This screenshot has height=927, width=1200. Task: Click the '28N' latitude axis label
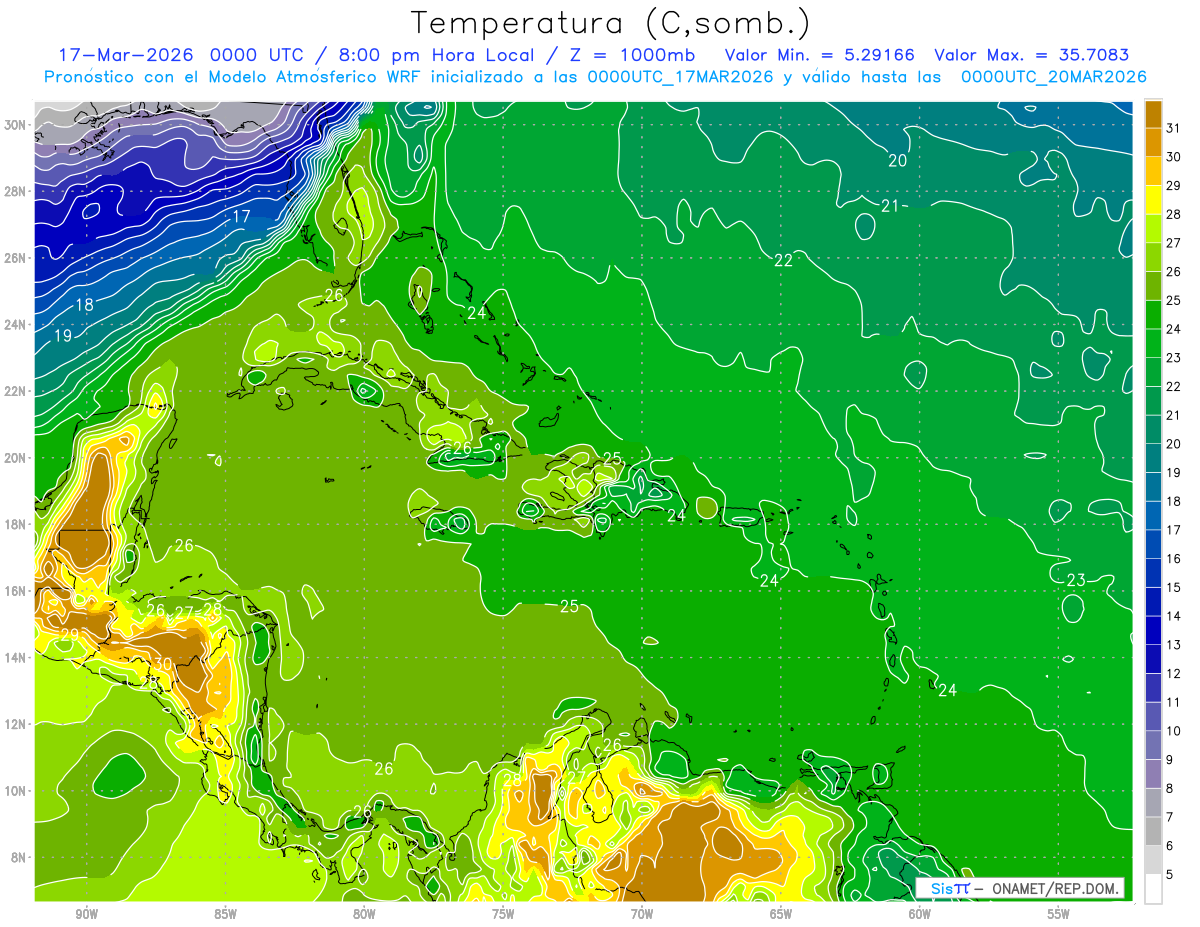click(x=15, y=191)
